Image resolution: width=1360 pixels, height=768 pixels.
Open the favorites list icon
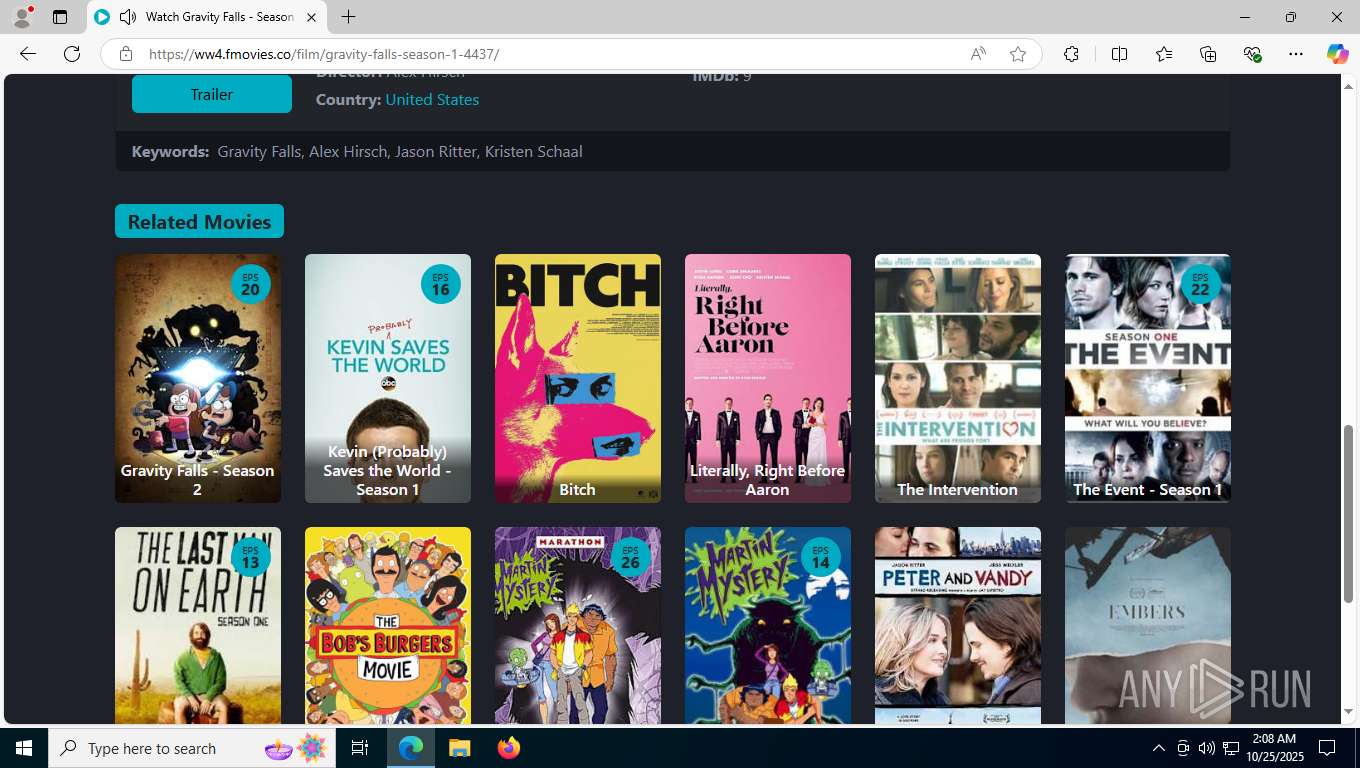click(x=1164, y=54)
